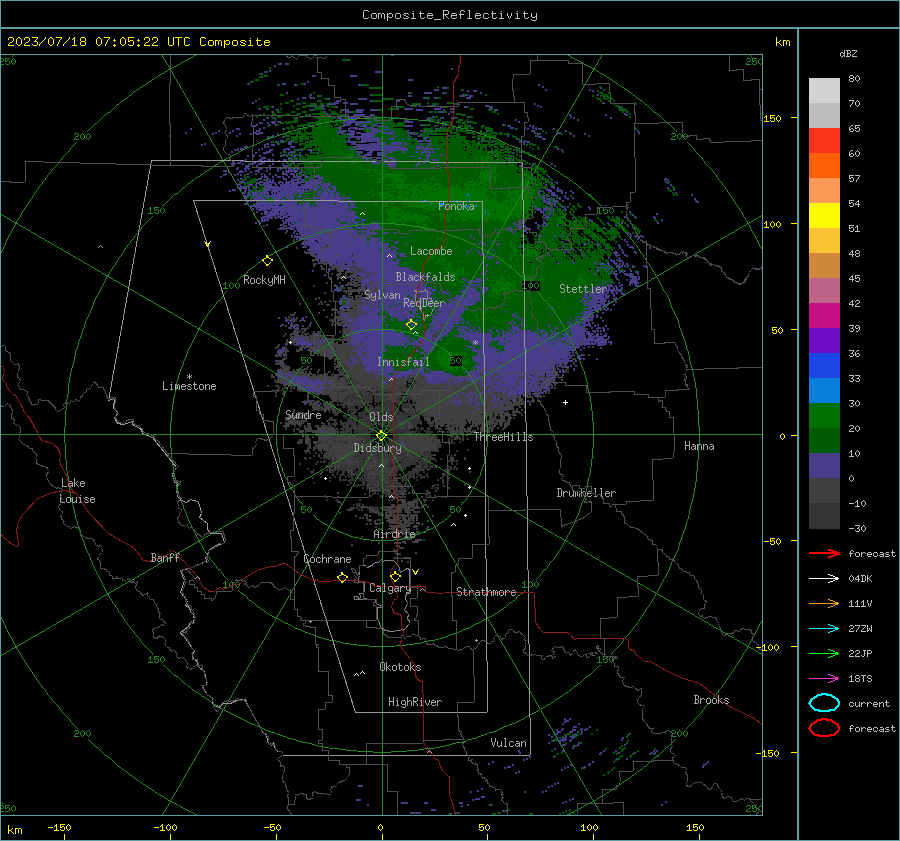The width and height of the screenshot is (900, 841).
Task: Click the RedDeer city label
Action: [424, 303]
